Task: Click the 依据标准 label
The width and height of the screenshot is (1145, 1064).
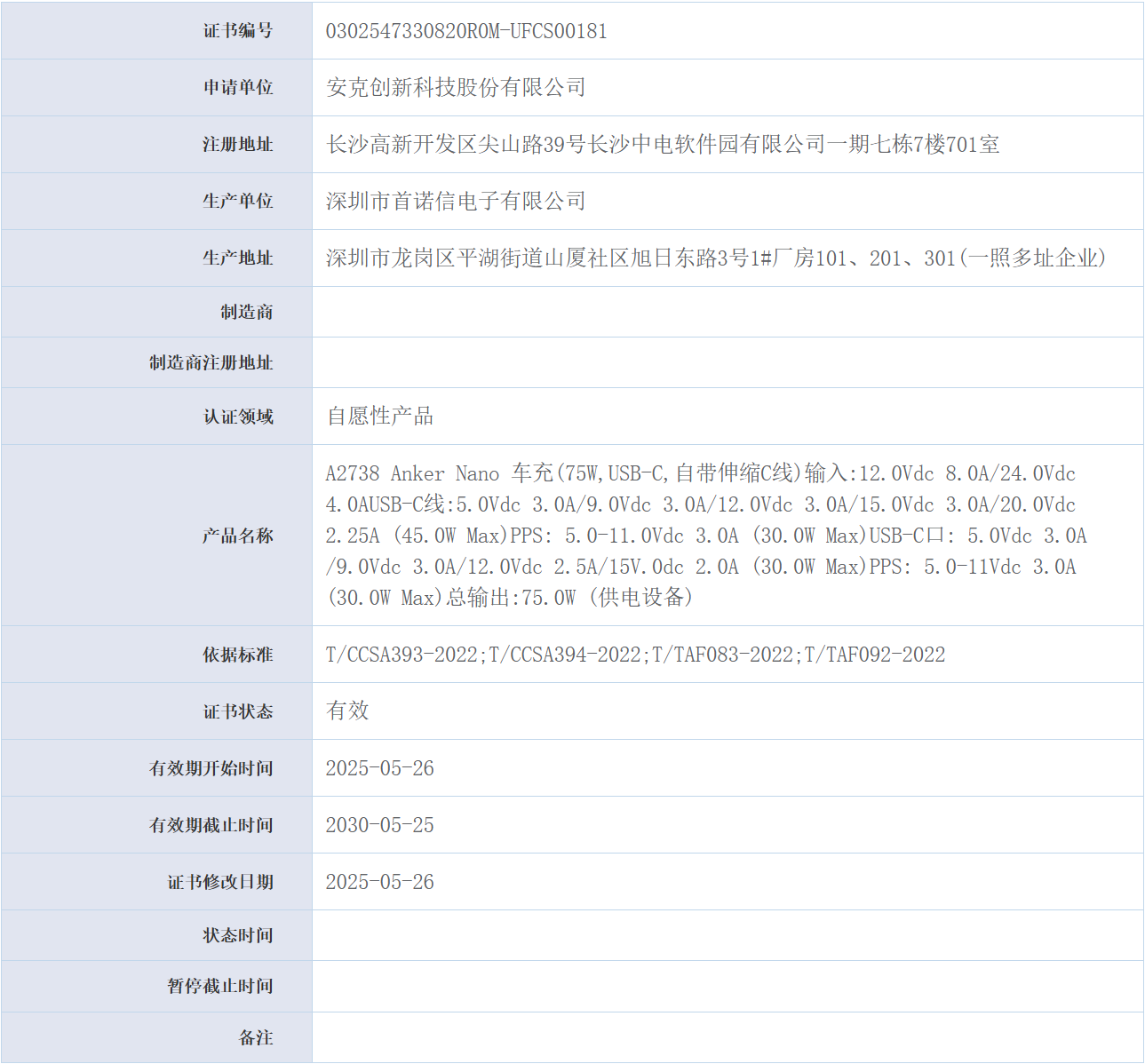Action: click(x=238, y=655)
